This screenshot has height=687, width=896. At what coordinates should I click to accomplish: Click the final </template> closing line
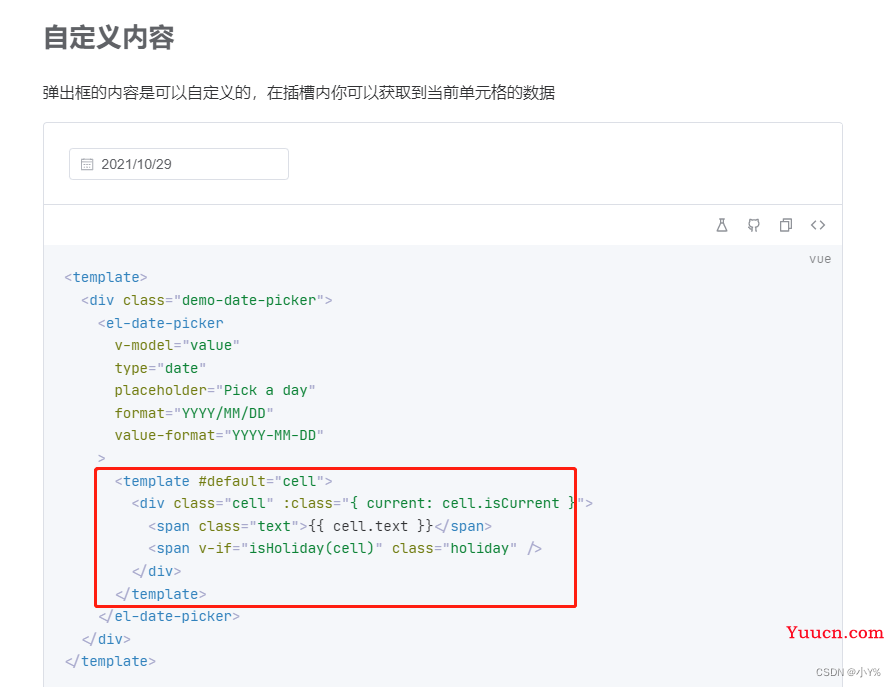[x=110, y=661]
